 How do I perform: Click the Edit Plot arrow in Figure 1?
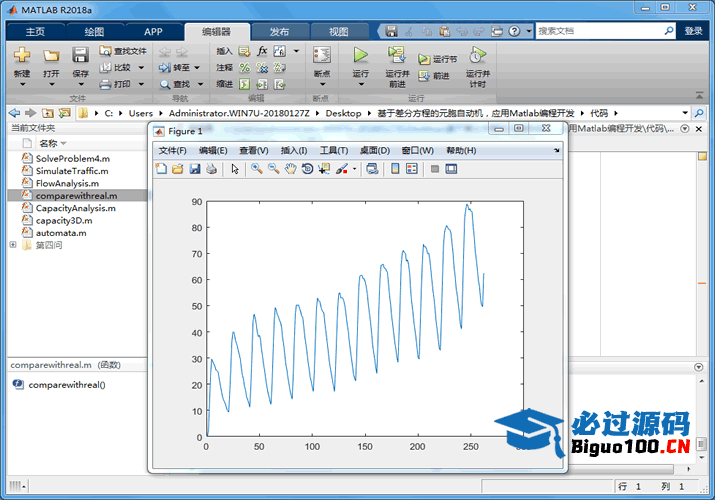[x=235, y=169]
